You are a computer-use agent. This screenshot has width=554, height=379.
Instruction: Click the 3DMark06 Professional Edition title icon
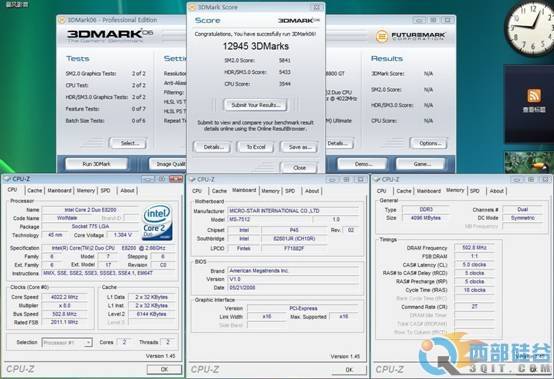(62, 20)
